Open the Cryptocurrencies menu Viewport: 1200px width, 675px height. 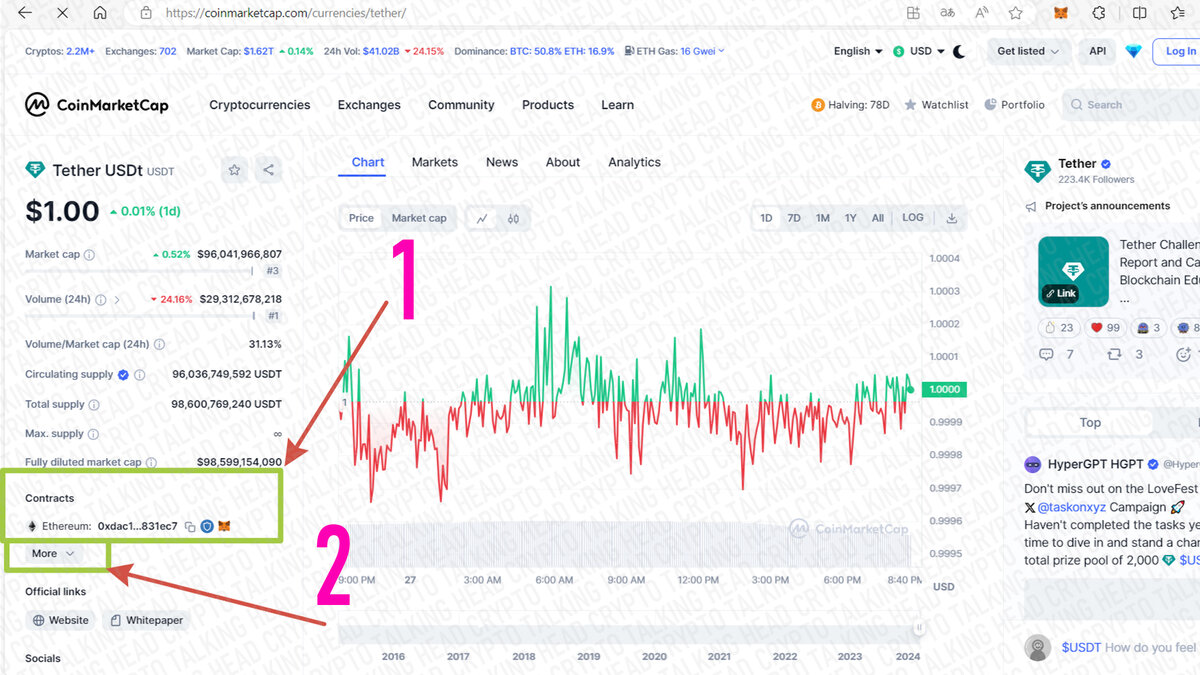coord(260,105)
